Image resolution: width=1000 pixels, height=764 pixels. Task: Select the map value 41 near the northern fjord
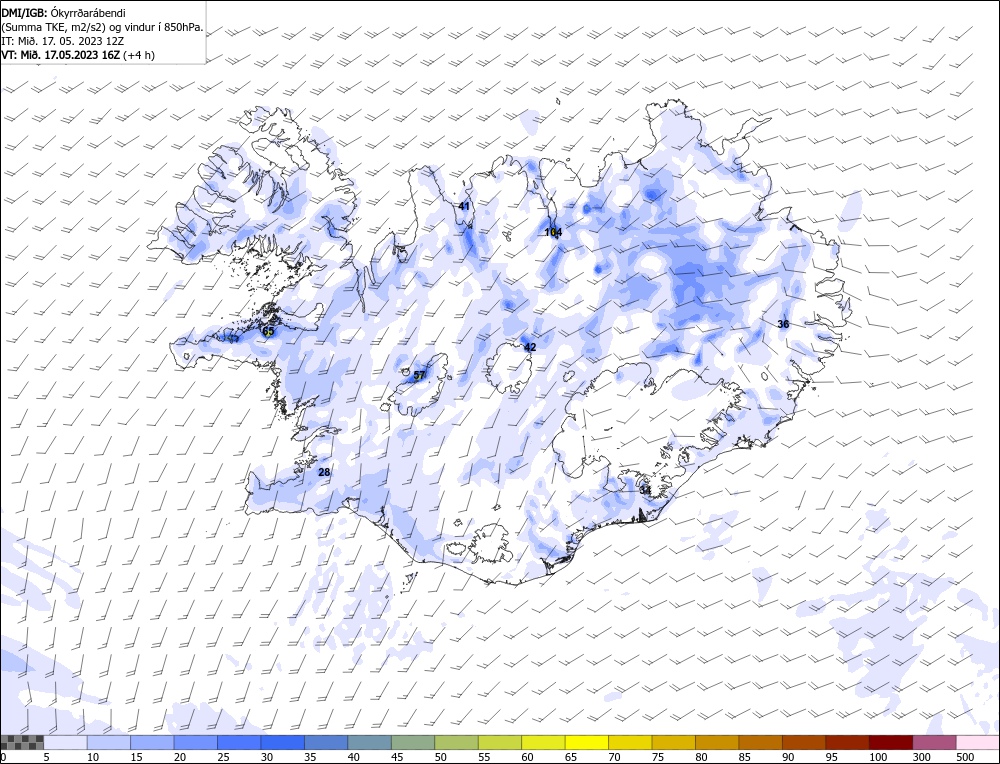point(464,206)
